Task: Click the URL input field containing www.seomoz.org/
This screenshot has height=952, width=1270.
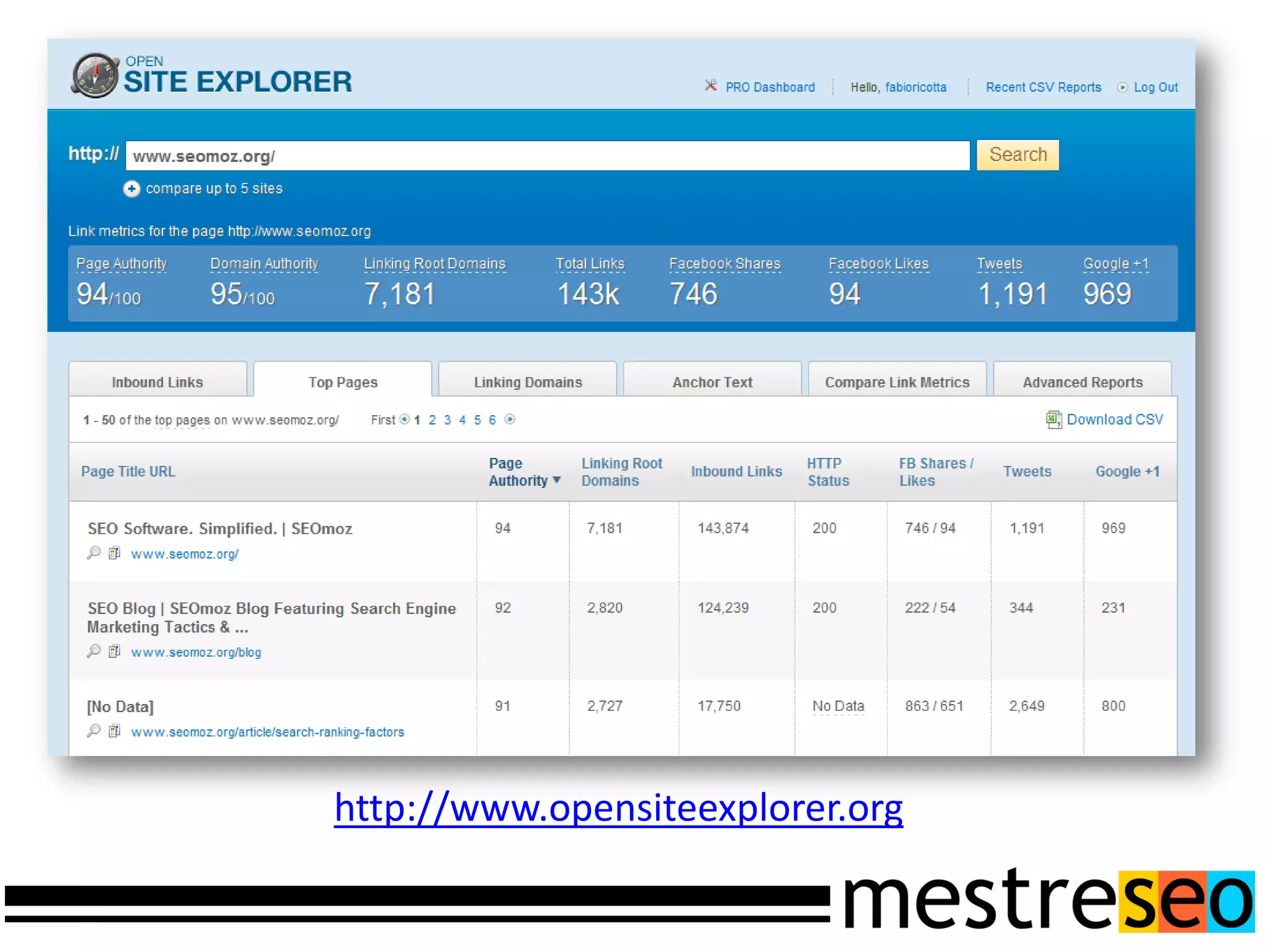Action: [x=548, y=156]
